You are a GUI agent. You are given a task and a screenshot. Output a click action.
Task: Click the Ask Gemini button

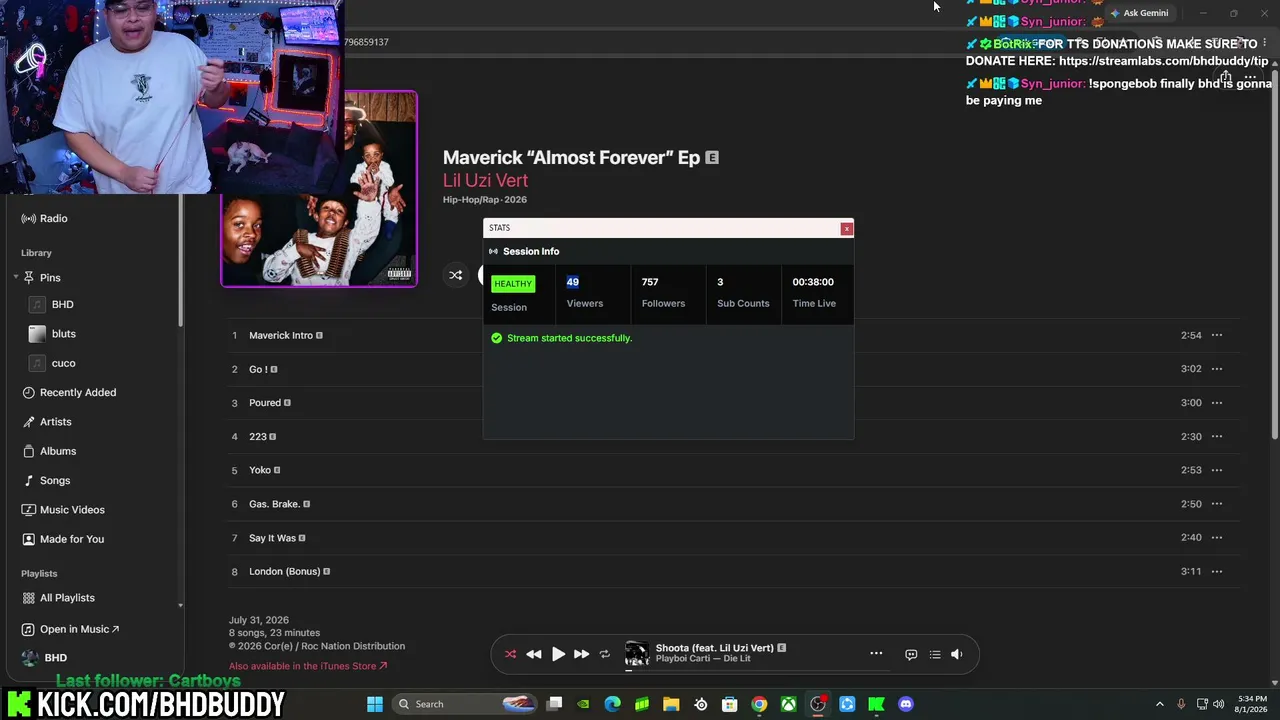[x=1139, y=13]
